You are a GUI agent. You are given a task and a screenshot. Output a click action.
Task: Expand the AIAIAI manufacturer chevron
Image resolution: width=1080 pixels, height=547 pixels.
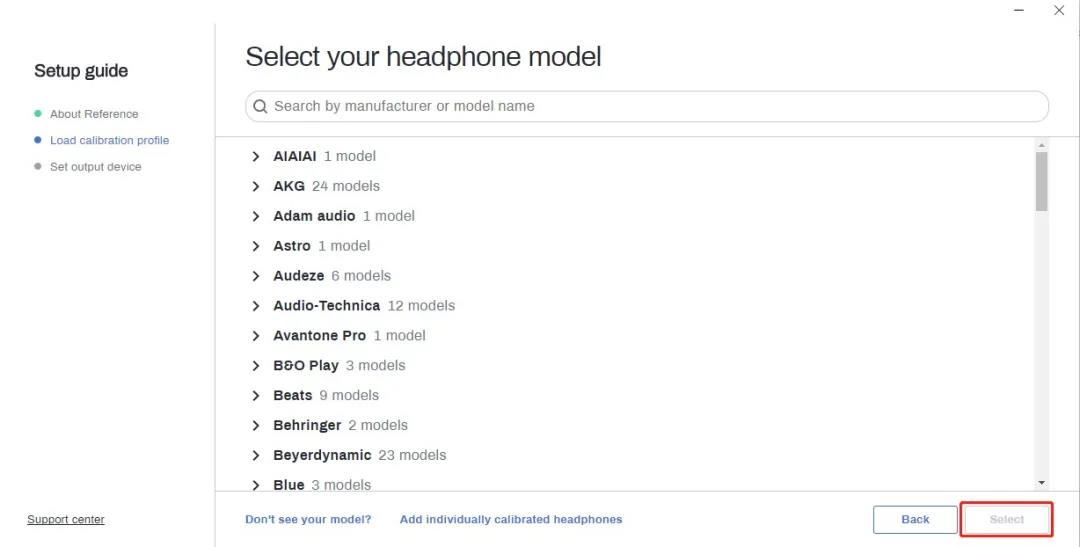pos(256,156)
